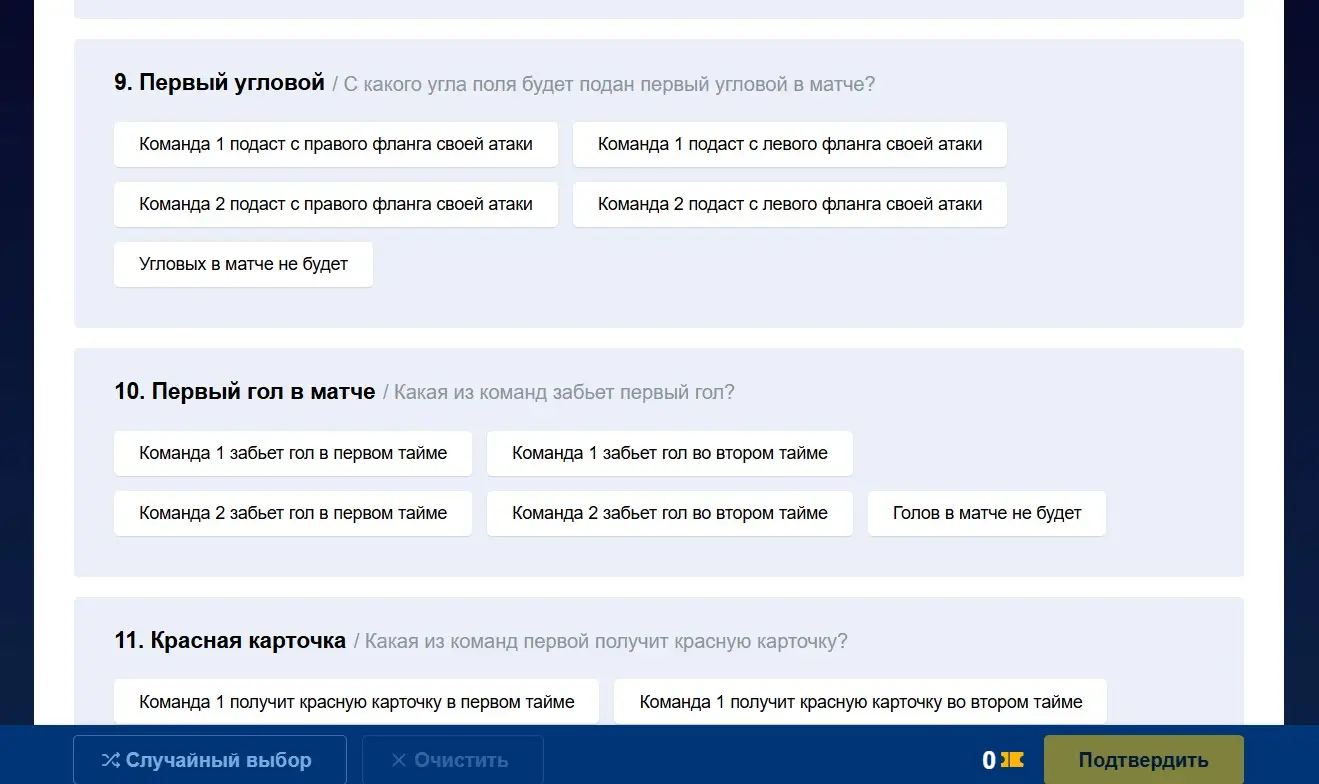1319x784 pixels.
Task: Click question text 'Какая из команд забьет первый гол?'
Action: click(x=564, y=392)
